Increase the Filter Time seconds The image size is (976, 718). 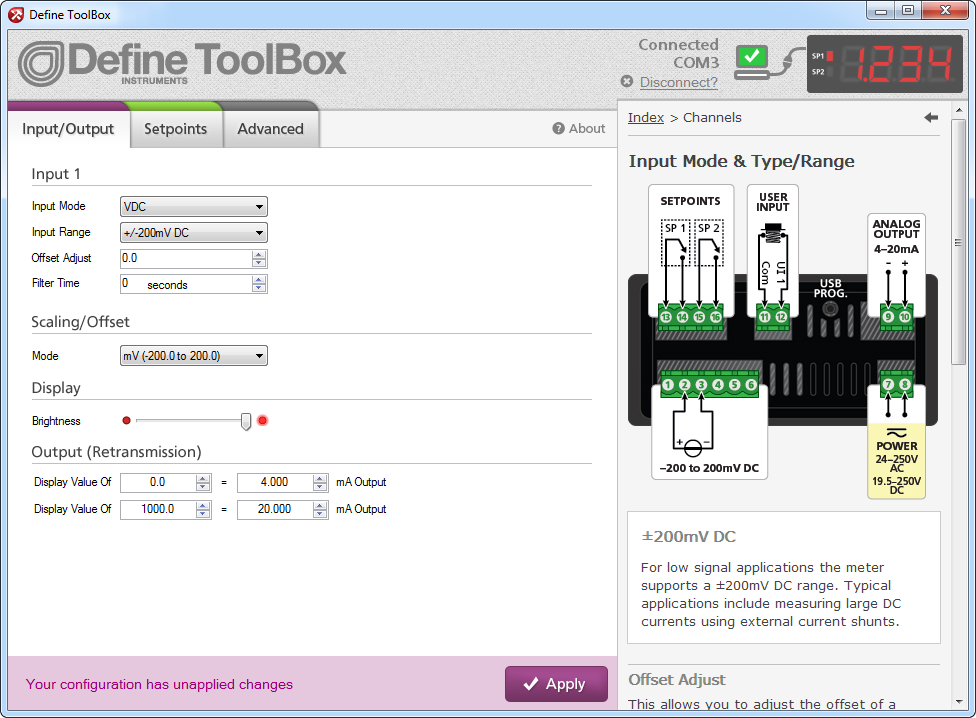(x=259, y=280)
